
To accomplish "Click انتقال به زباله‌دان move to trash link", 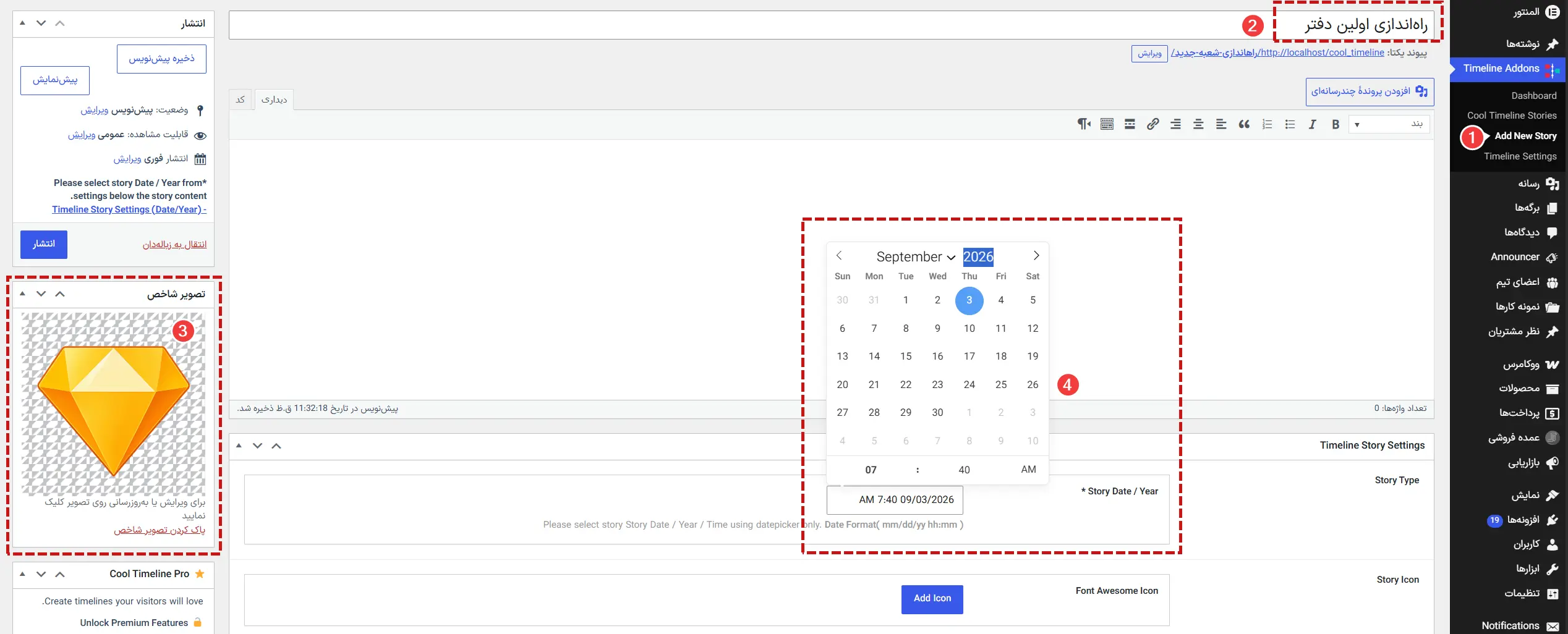I will [174, 245].
